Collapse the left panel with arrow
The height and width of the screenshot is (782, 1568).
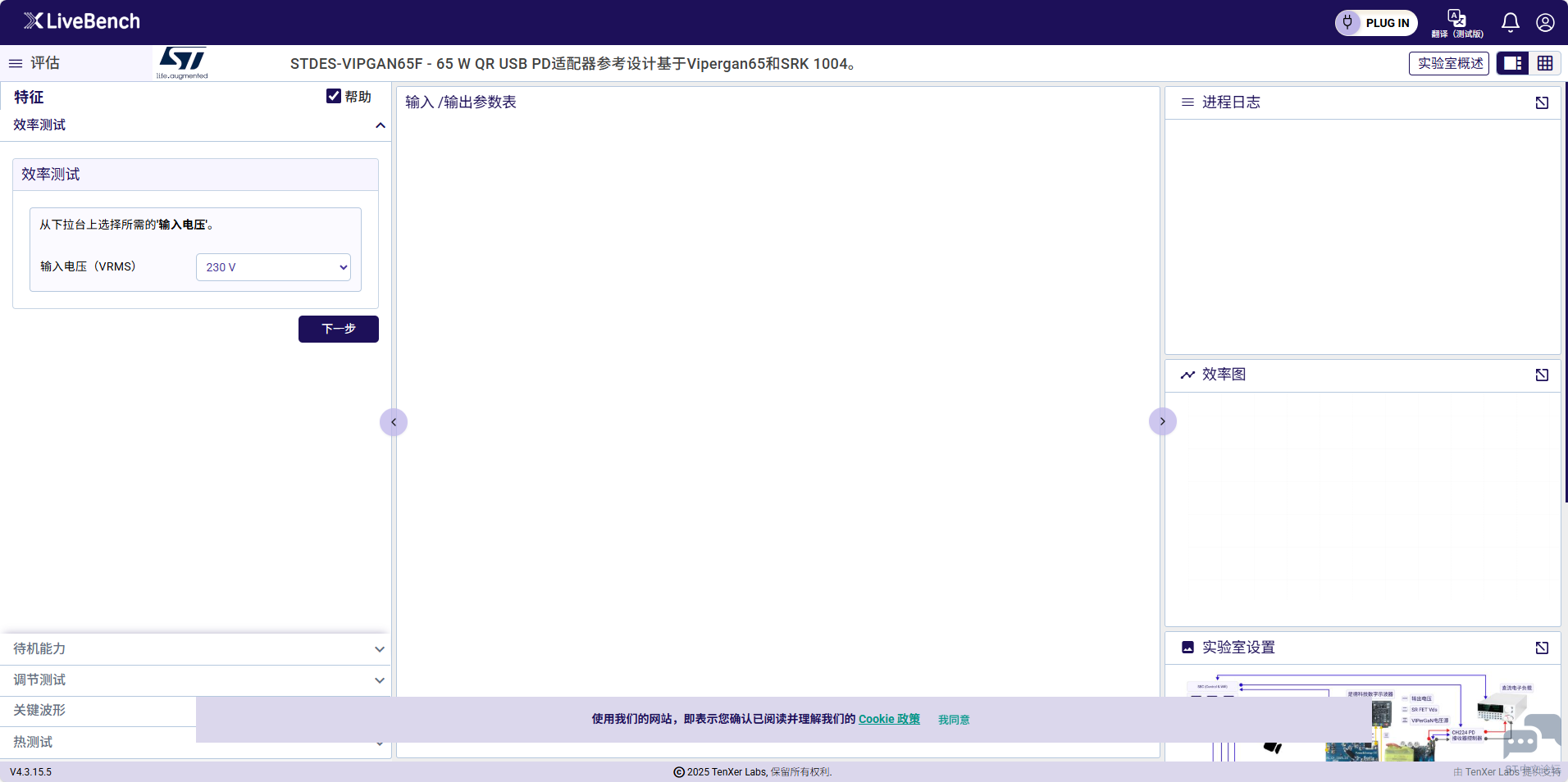pos(394,422)
